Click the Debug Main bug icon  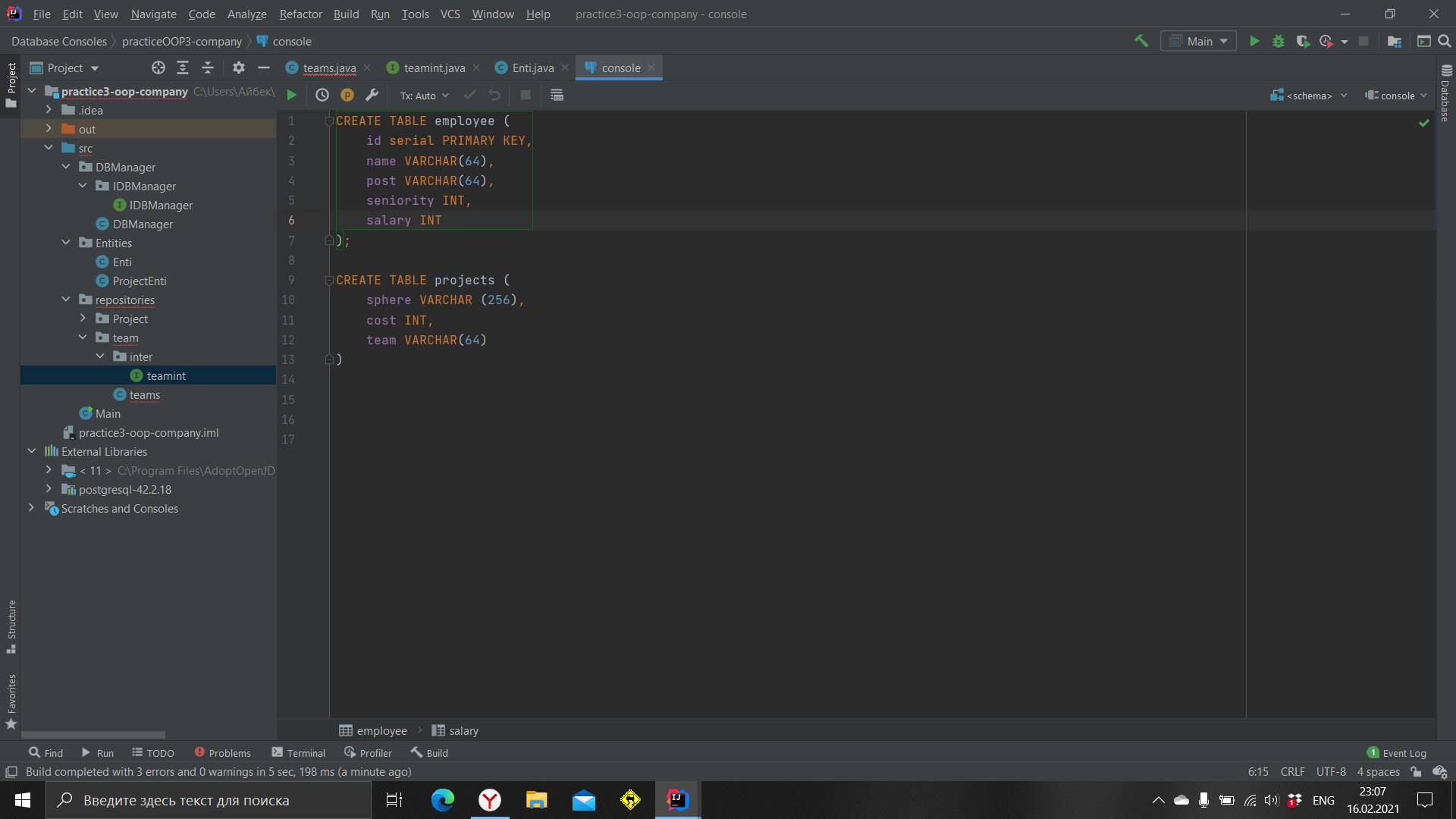click(1279, 42)
